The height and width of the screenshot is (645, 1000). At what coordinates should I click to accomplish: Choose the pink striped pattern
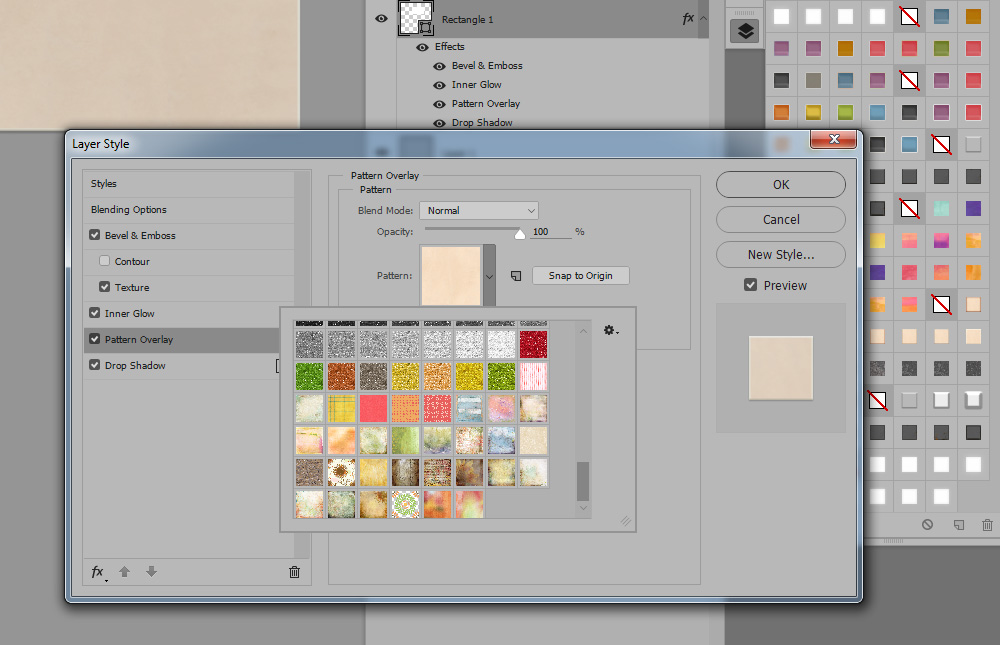point(533,376)
